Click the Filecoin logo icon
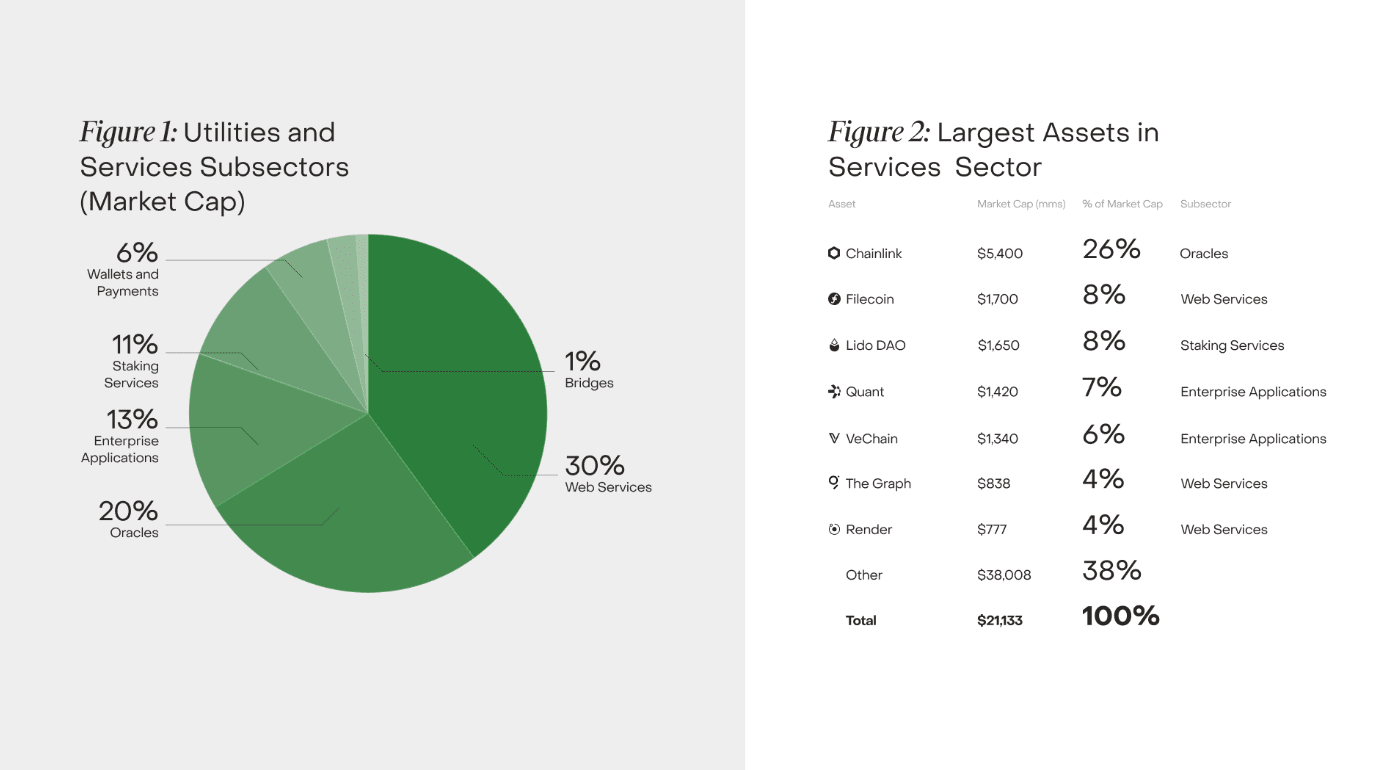This screenshot has width=1400, height=770. pos(834,299)
